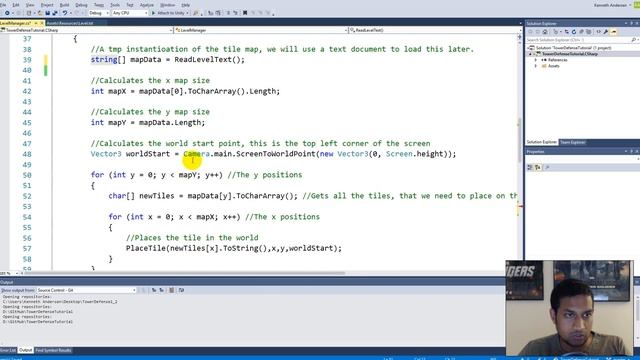Open the Project menu

47,5
